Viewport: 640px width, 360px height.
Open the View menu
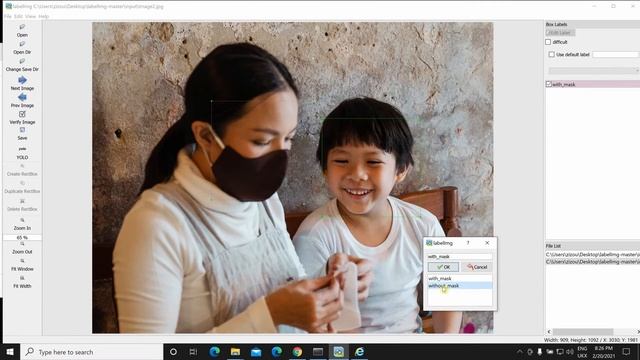click(31, 16)
